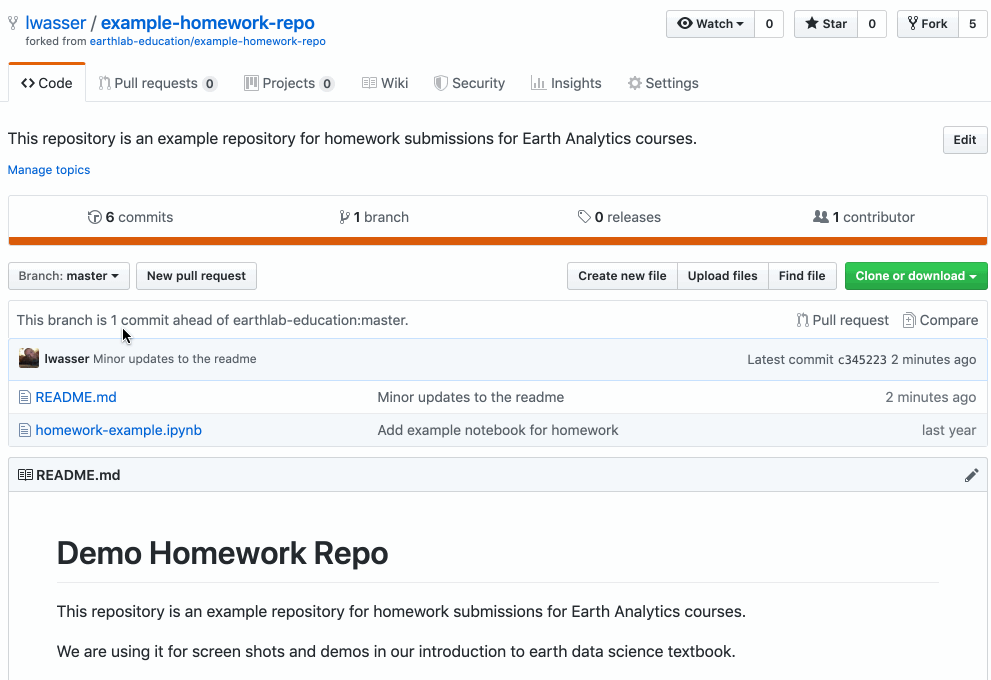The image size is (991, 680).
Task: Click the orange language bar
Action: pyautogui.click(x=498, y=241)
